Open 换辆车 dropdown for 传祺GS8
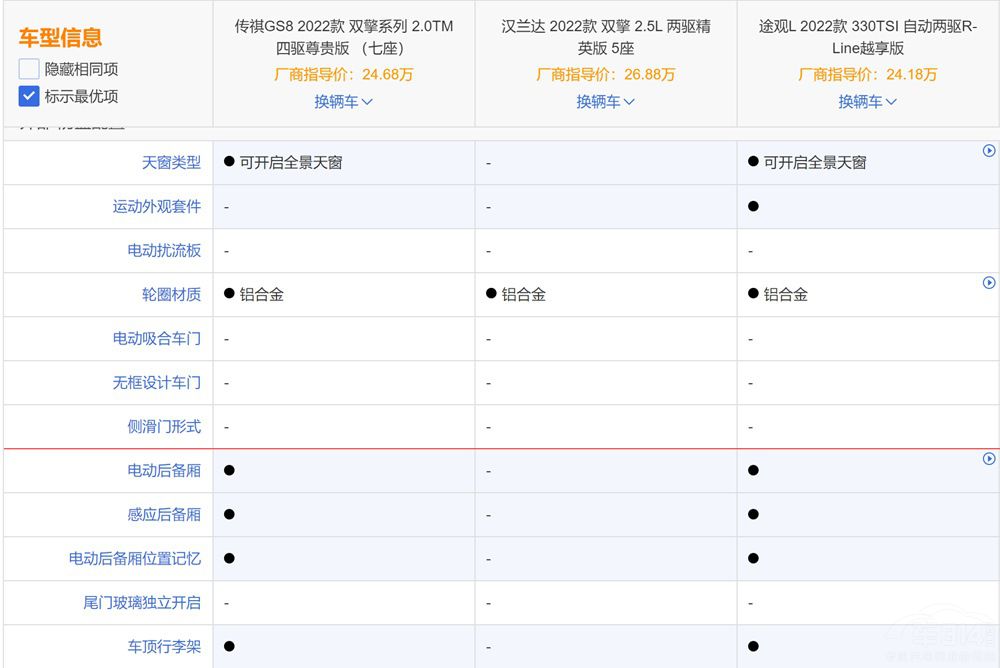 click(343, 101)
